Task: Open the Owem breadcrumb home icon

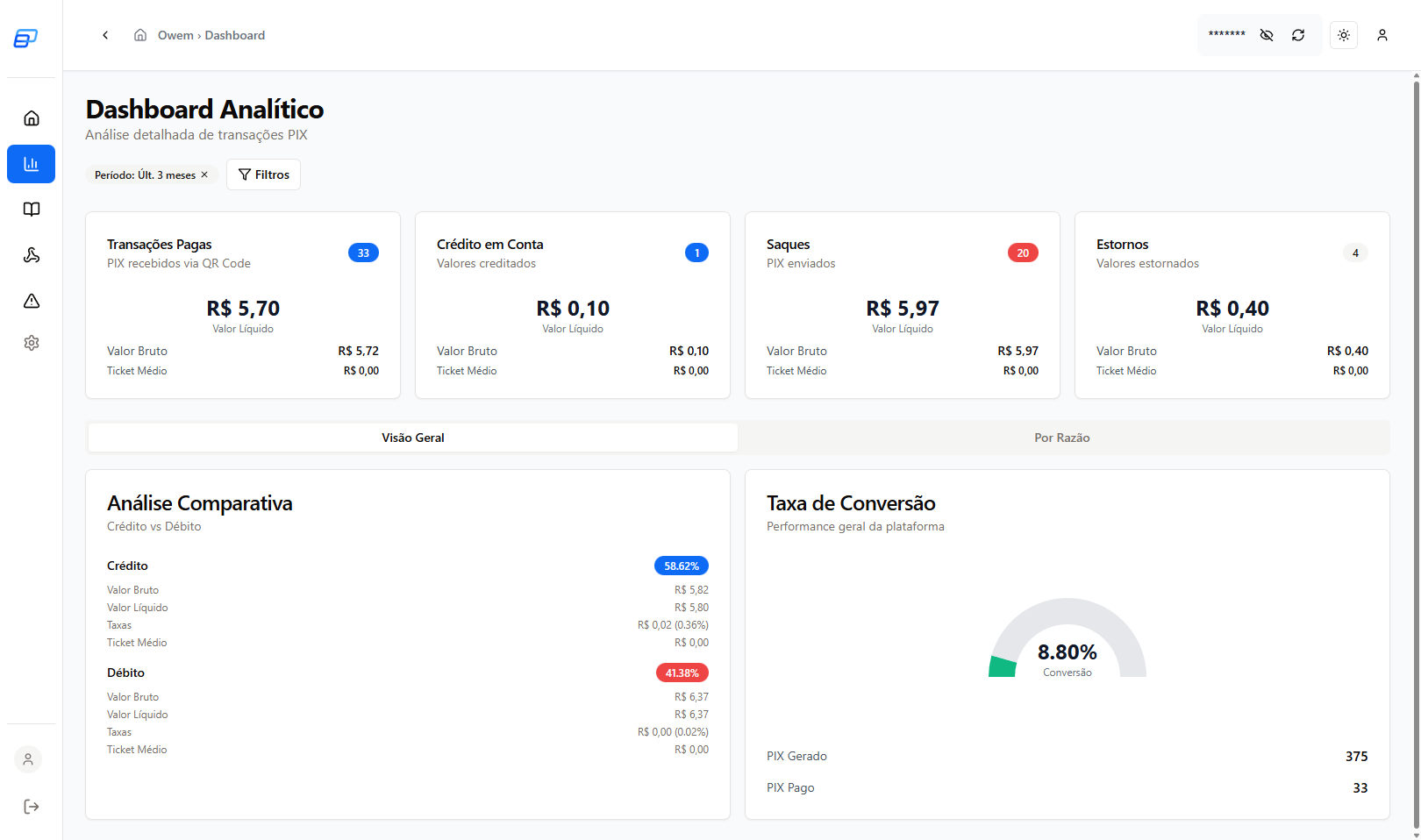Action: pyautogui.click(x=140, y=35)
